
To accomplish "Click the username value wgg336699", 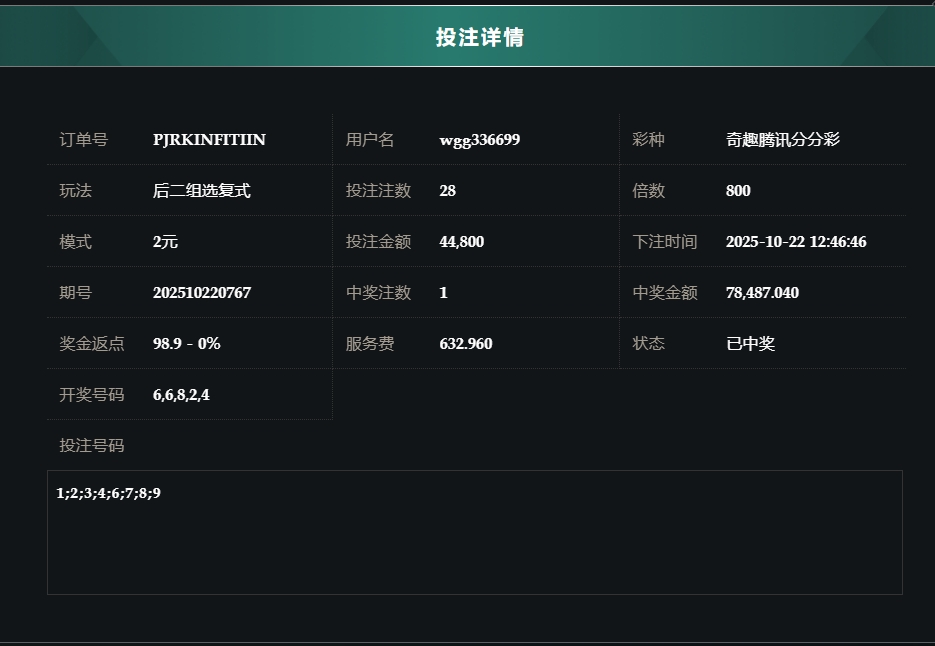I will pyautogui.click(x=479, y=140).
